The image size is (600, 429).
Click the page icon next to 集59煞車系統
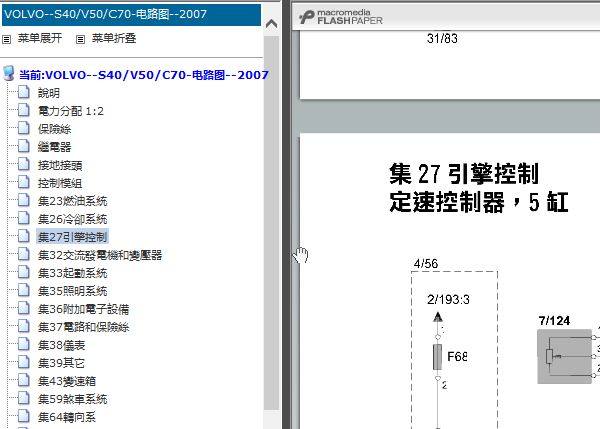coord(24,398)
